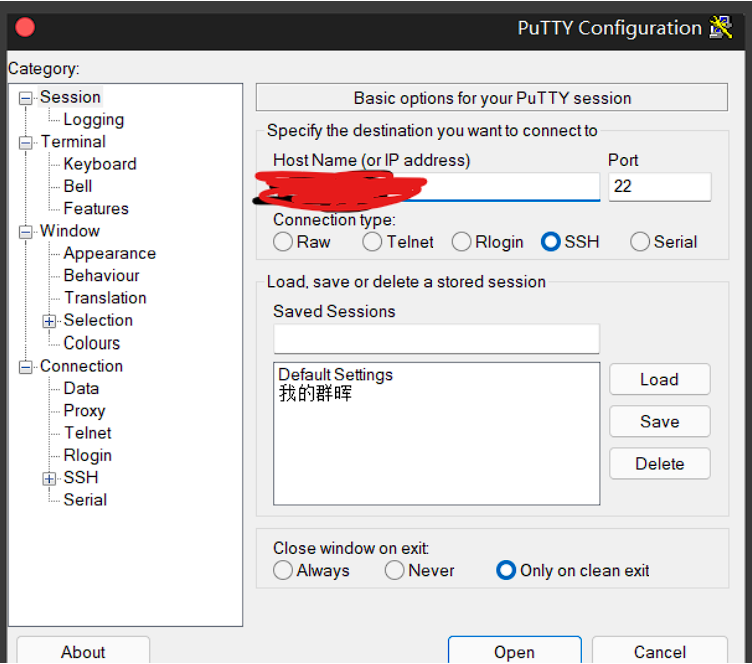This screenshot has width=752, height=664.
Task: Collapse the Connection tree node
Action: coord(25,367)
